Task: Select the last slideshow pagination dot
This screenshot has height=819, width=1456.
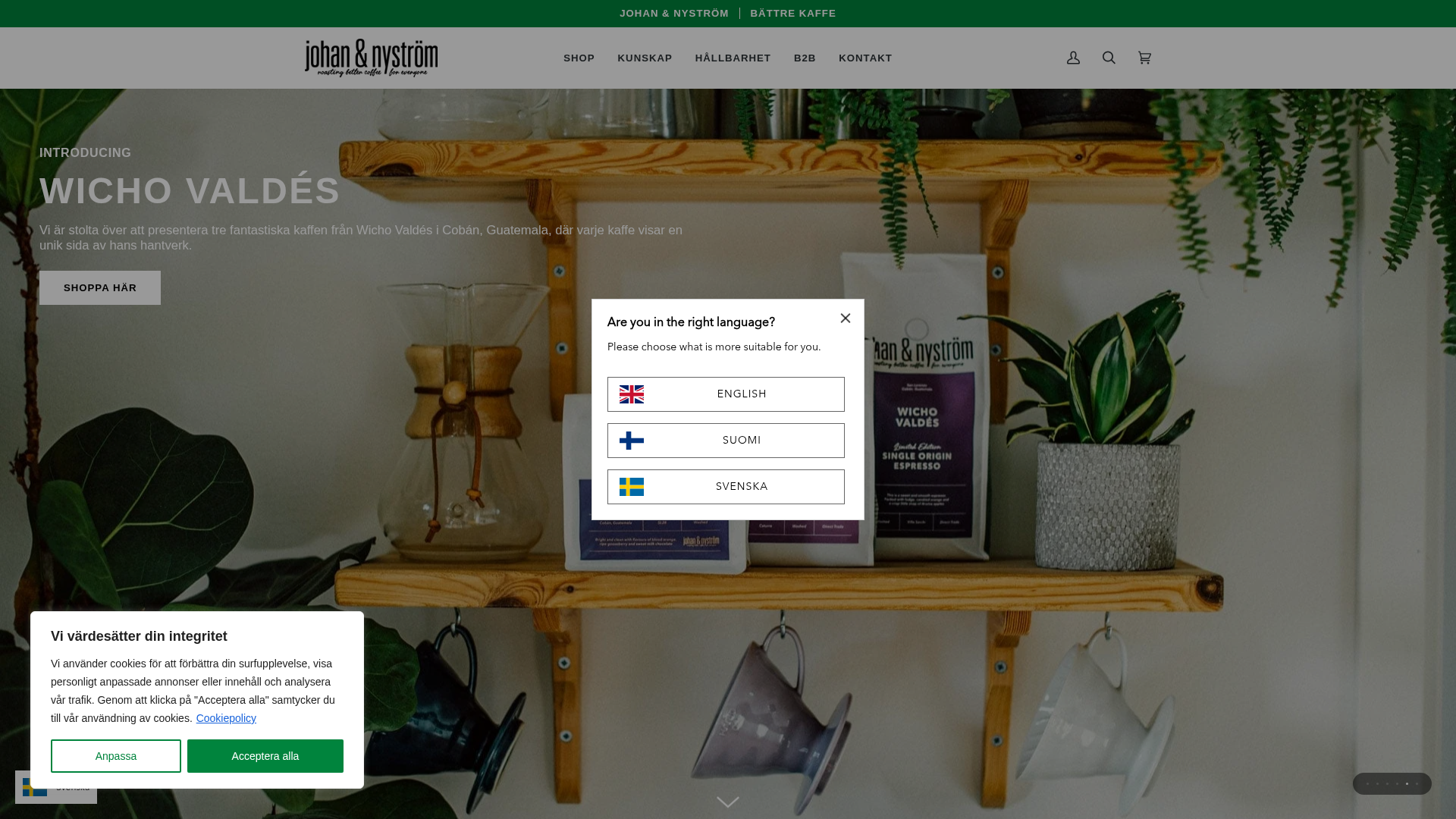Action: coord(1417,784)
